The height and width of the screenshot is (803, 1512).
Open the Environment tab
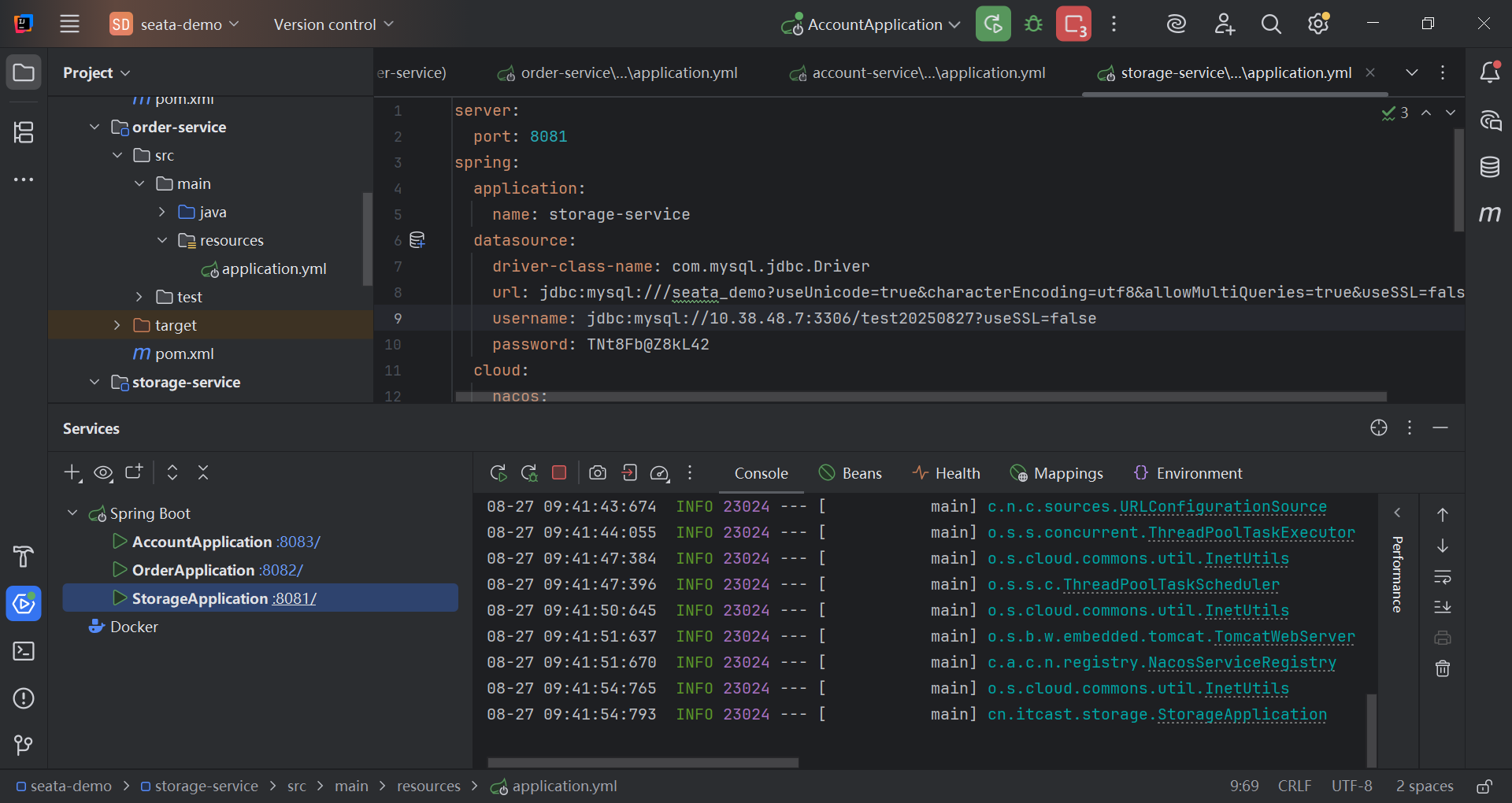click(1188, 473)
